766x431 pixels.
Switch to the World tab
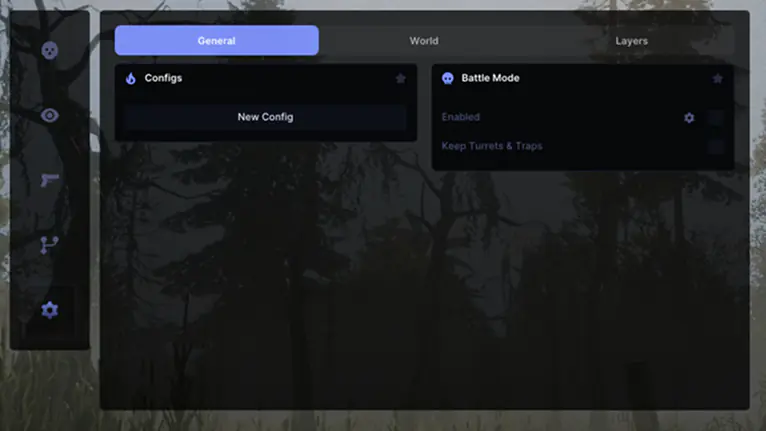pos(424,41)
